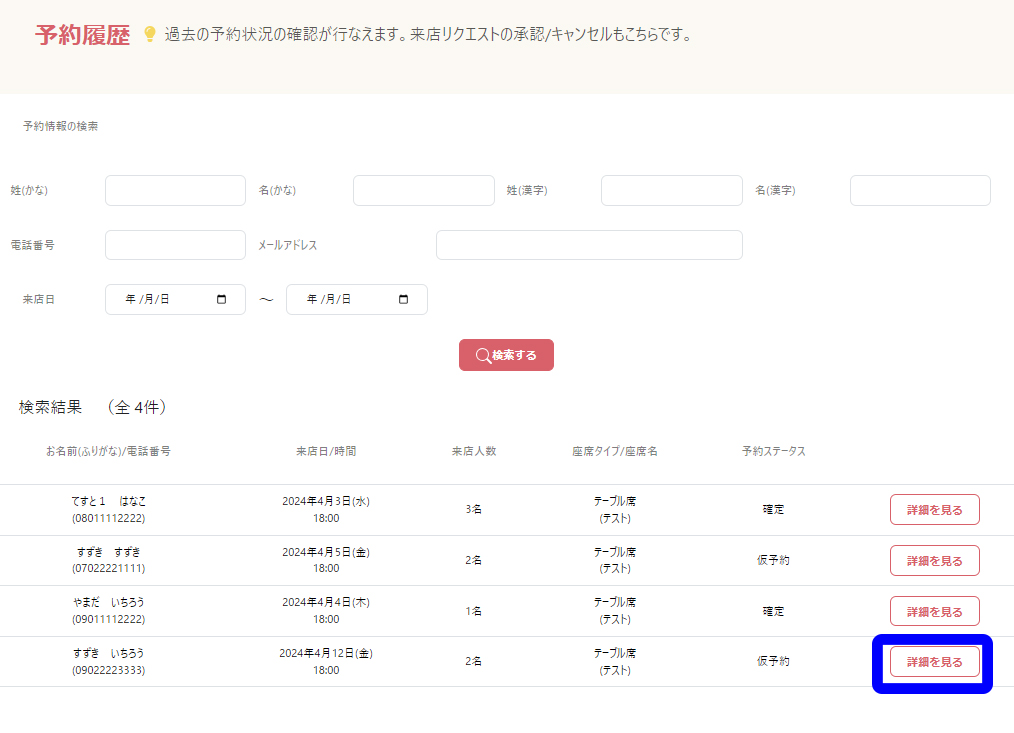This screenshot has width=1014, height=733.
Task: Open calendar picker in start 来店日 field
Action: tap(222, 299)
